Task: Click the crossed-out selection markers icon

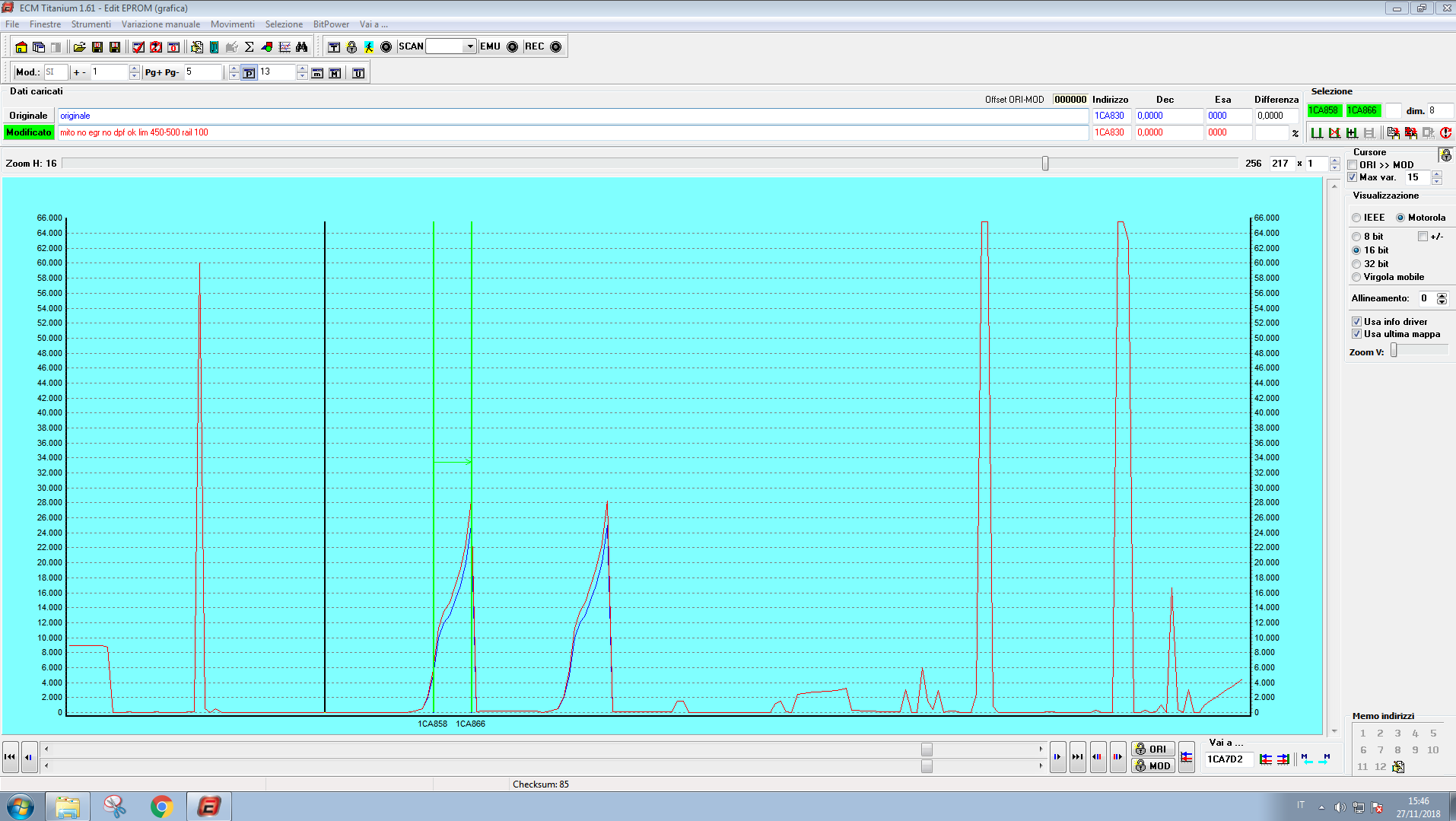Action: [1334, 133]
